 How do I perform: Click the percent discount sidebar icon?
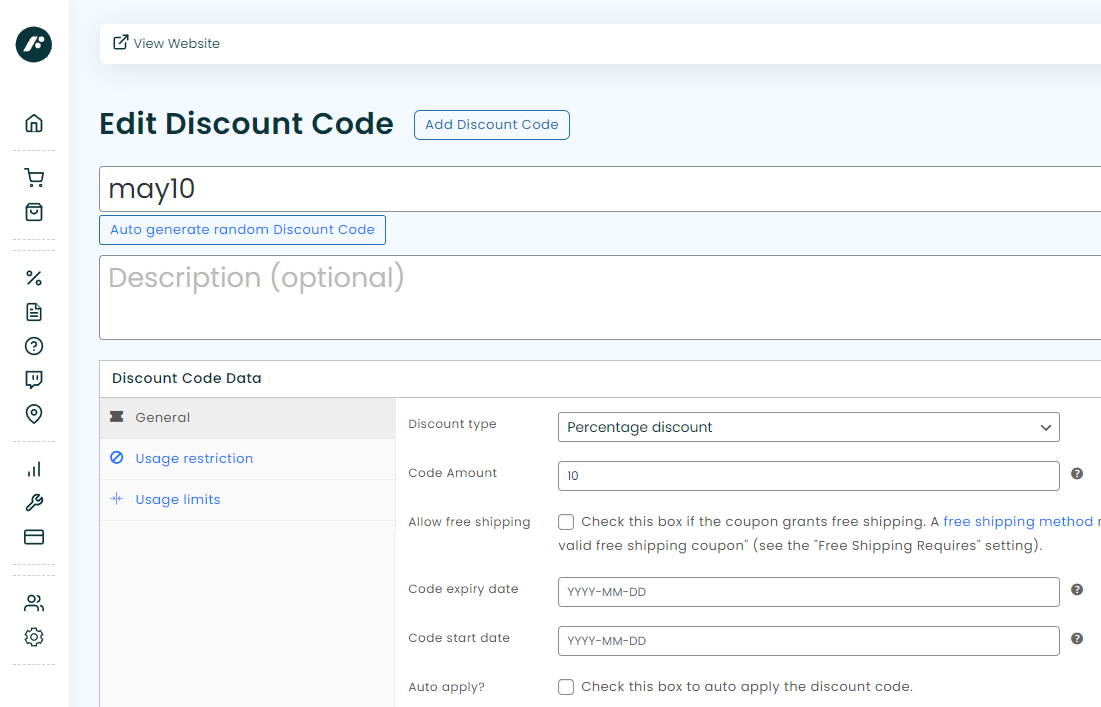click(34, 278)
